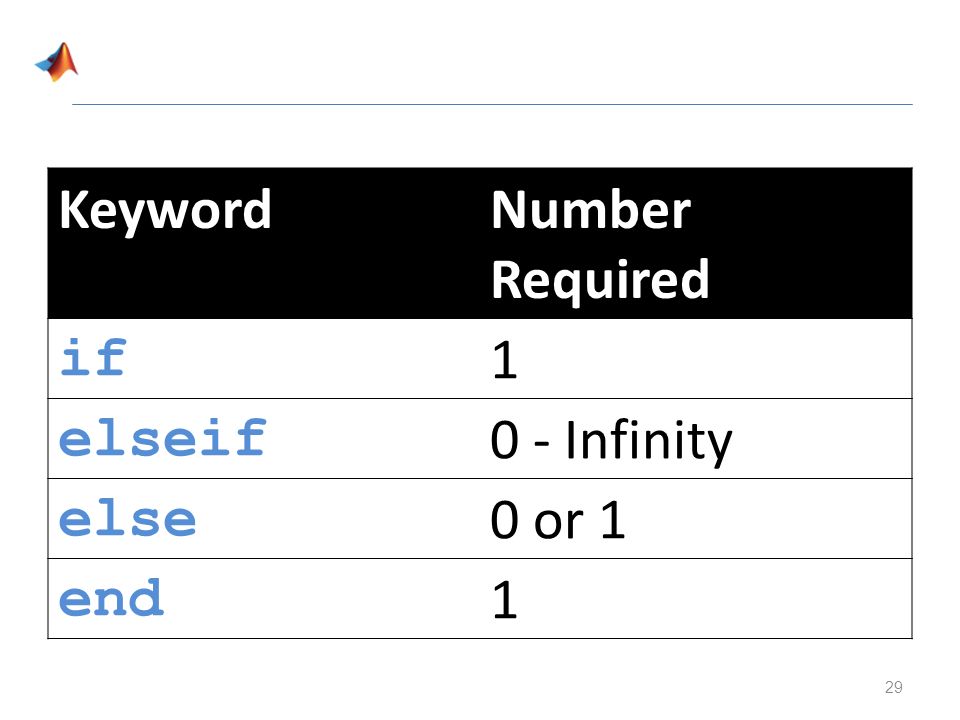Click the '1' value in the end row

pyautogui.click(x=505, y=600)
